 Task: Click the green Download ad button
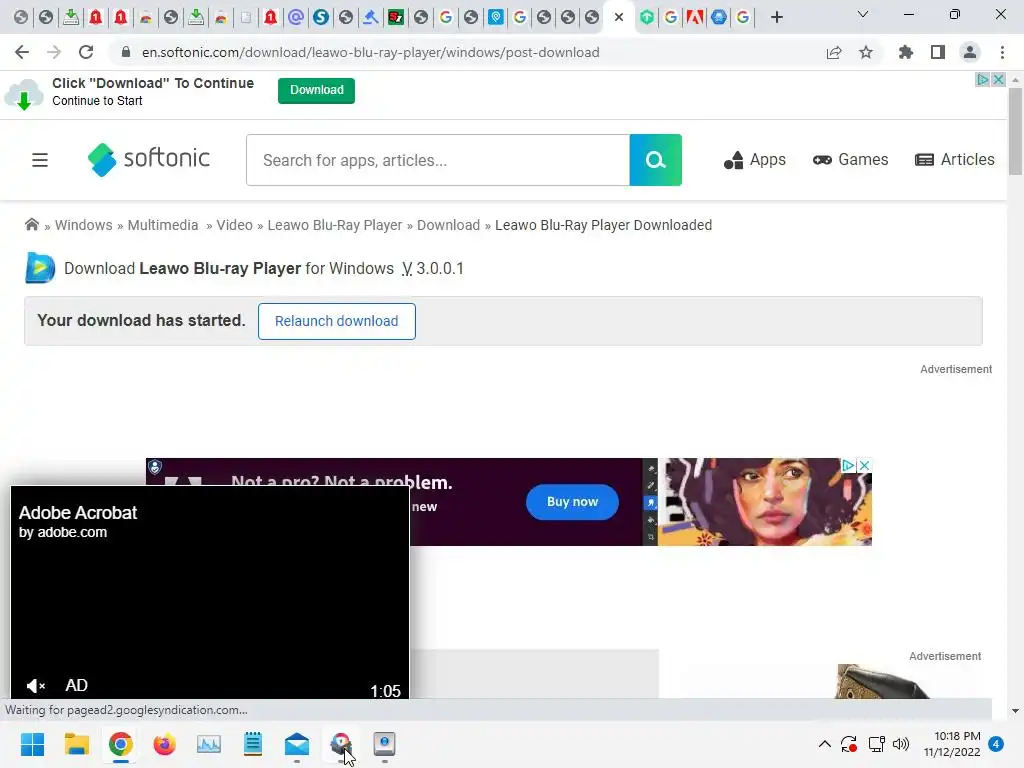[316, 90]
